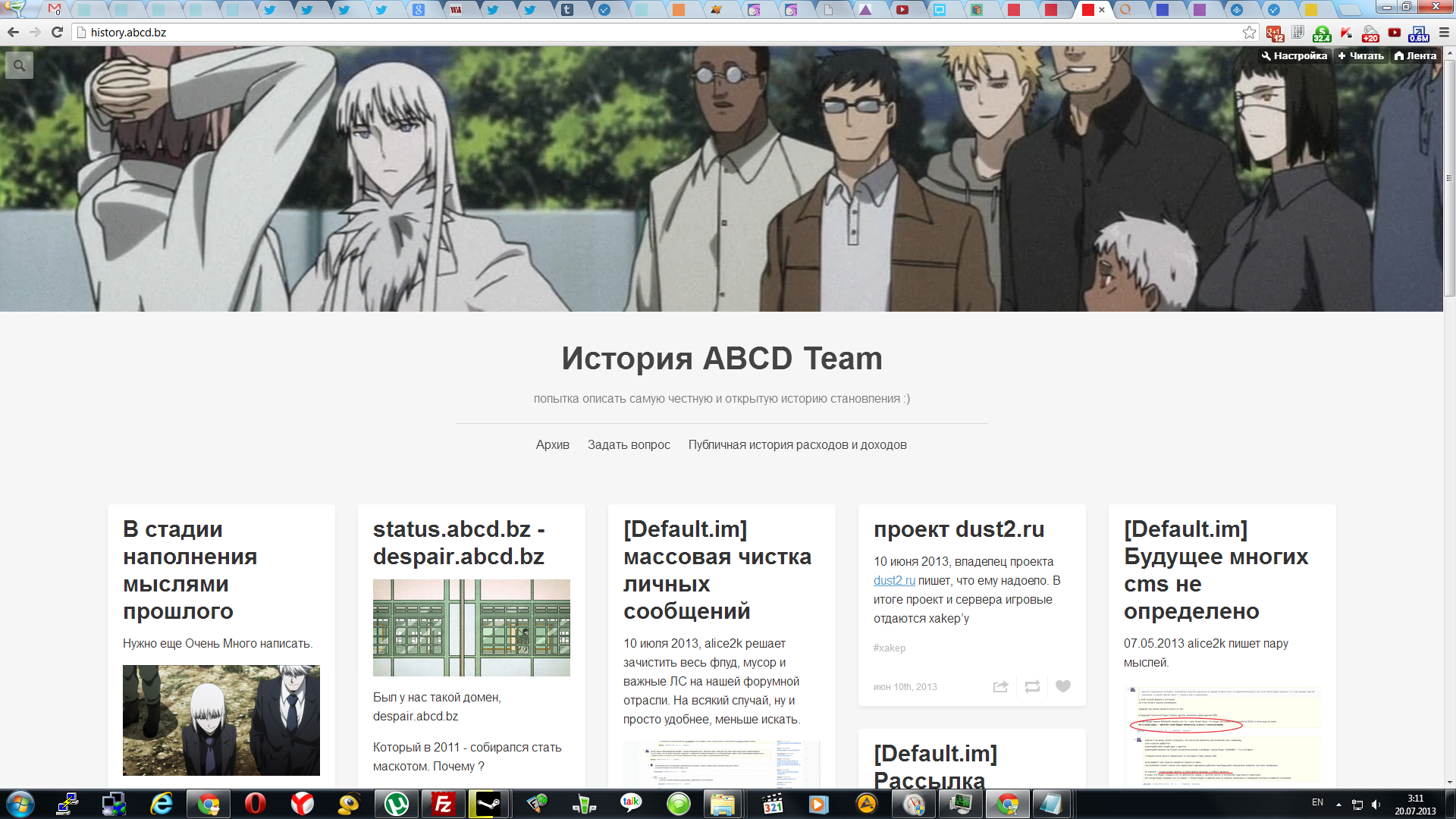Go to the Лента dashboard button
This screenshot has height=819, width=1456.
(1415, 55)
